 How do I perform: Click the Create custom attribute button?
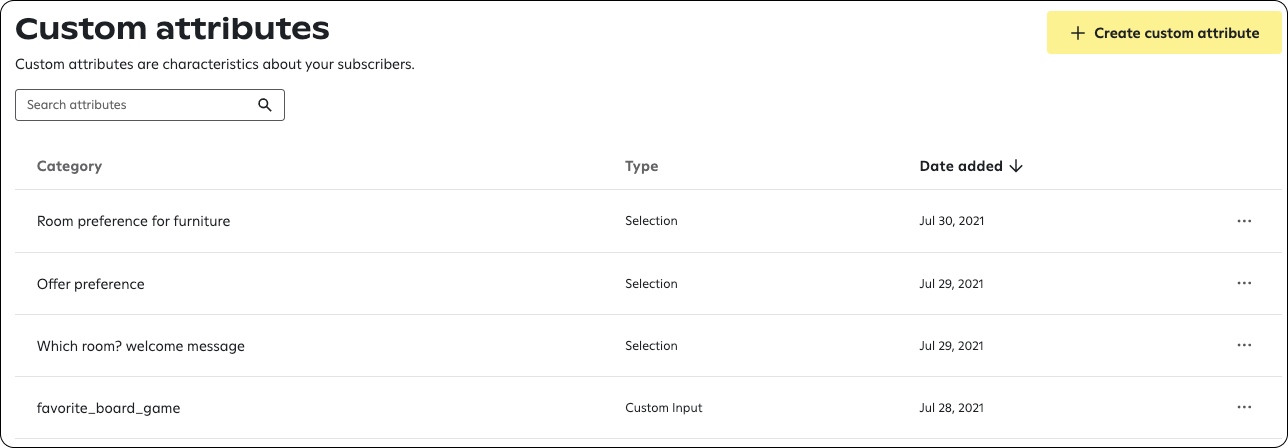point(1164,33)
